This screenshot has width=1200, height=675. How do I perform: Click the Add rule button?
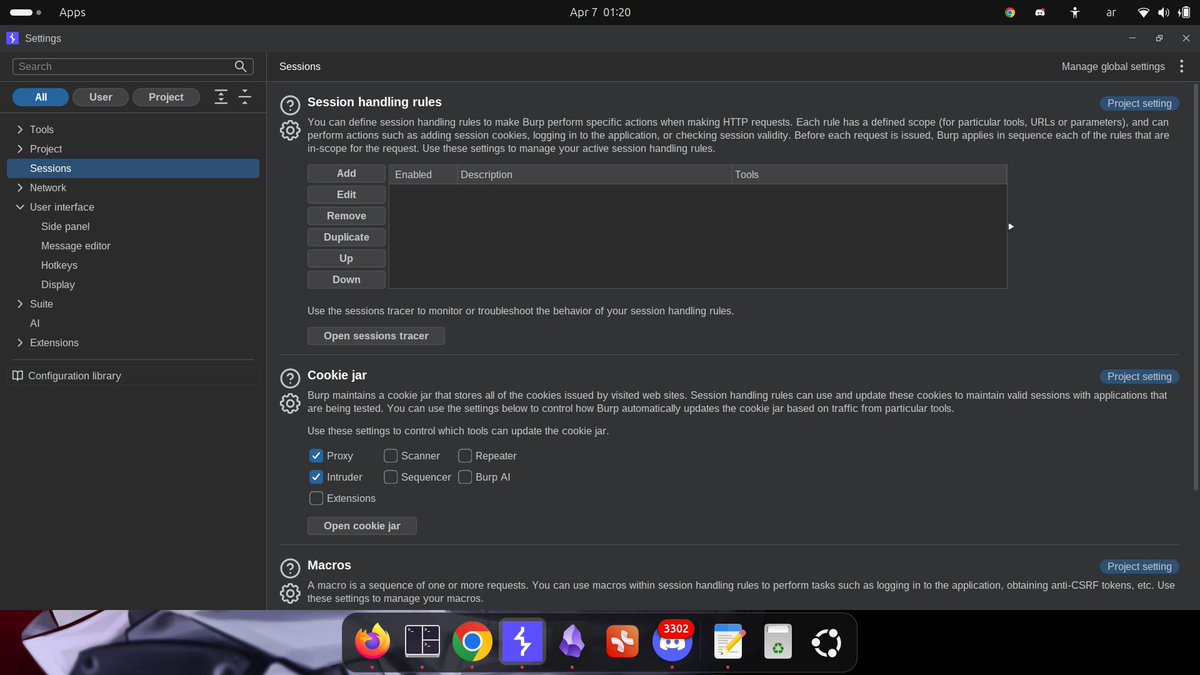pos(346,173)
